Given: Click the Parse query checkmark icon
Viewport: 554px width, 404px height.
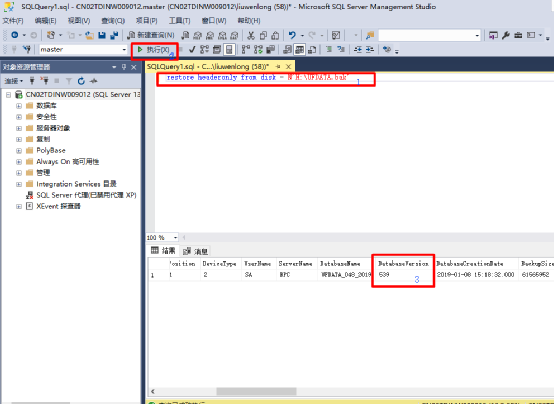Looking at the screenshot, I should pos(192,49).
